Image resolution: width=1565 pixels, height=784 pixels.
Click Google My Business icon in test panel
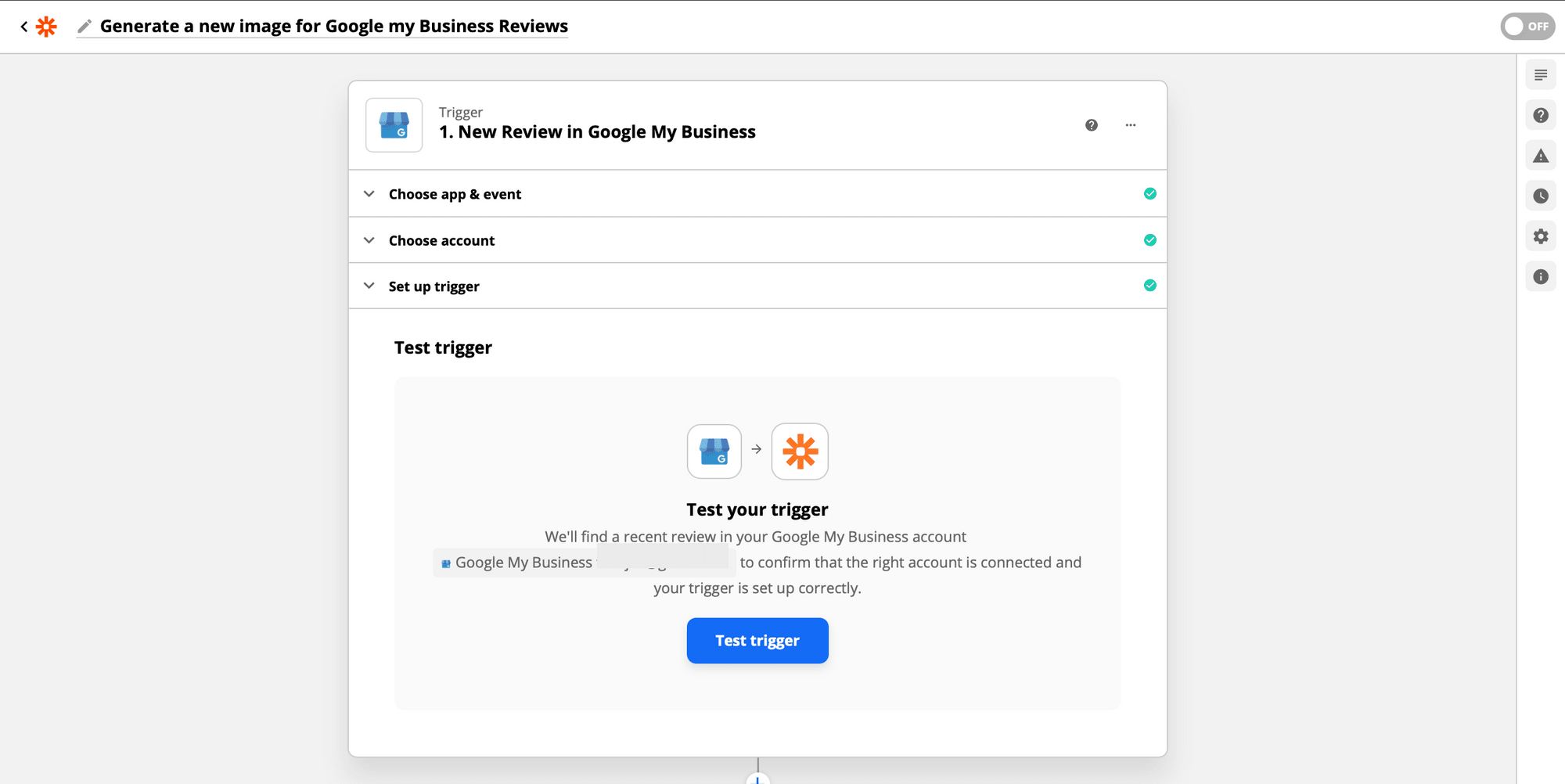[714, 451]
